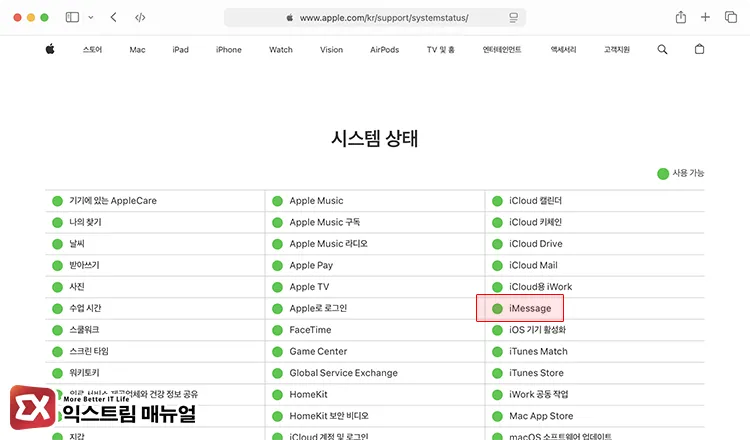Show the tab overview
This screenshot has height=440, width=750.
[x=731, y=17]
